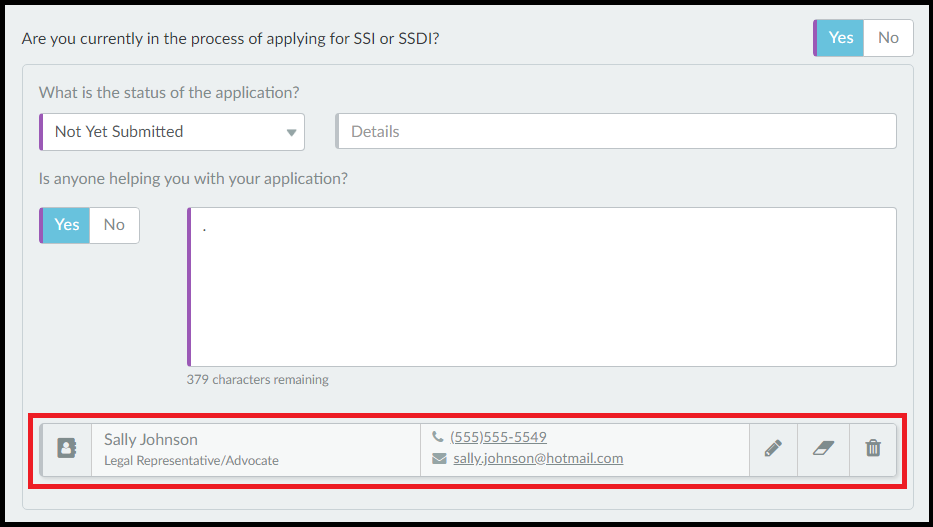Call the (555)555-5549 phone number link
The height and width of the screenshot is (527, 933).
(x=498, y=437)
